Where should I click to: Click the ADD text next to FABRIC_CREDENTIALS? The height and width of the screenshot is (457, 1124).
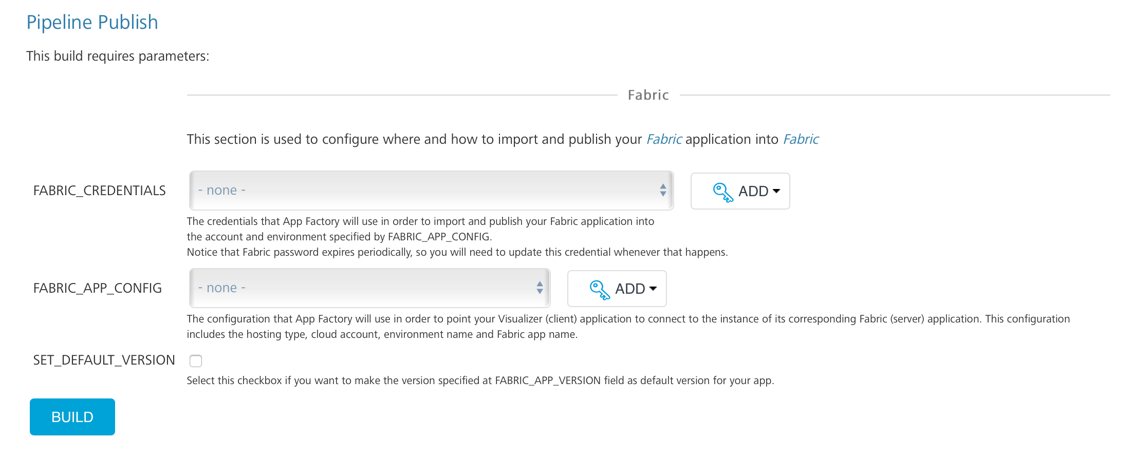tap(752, 192)
